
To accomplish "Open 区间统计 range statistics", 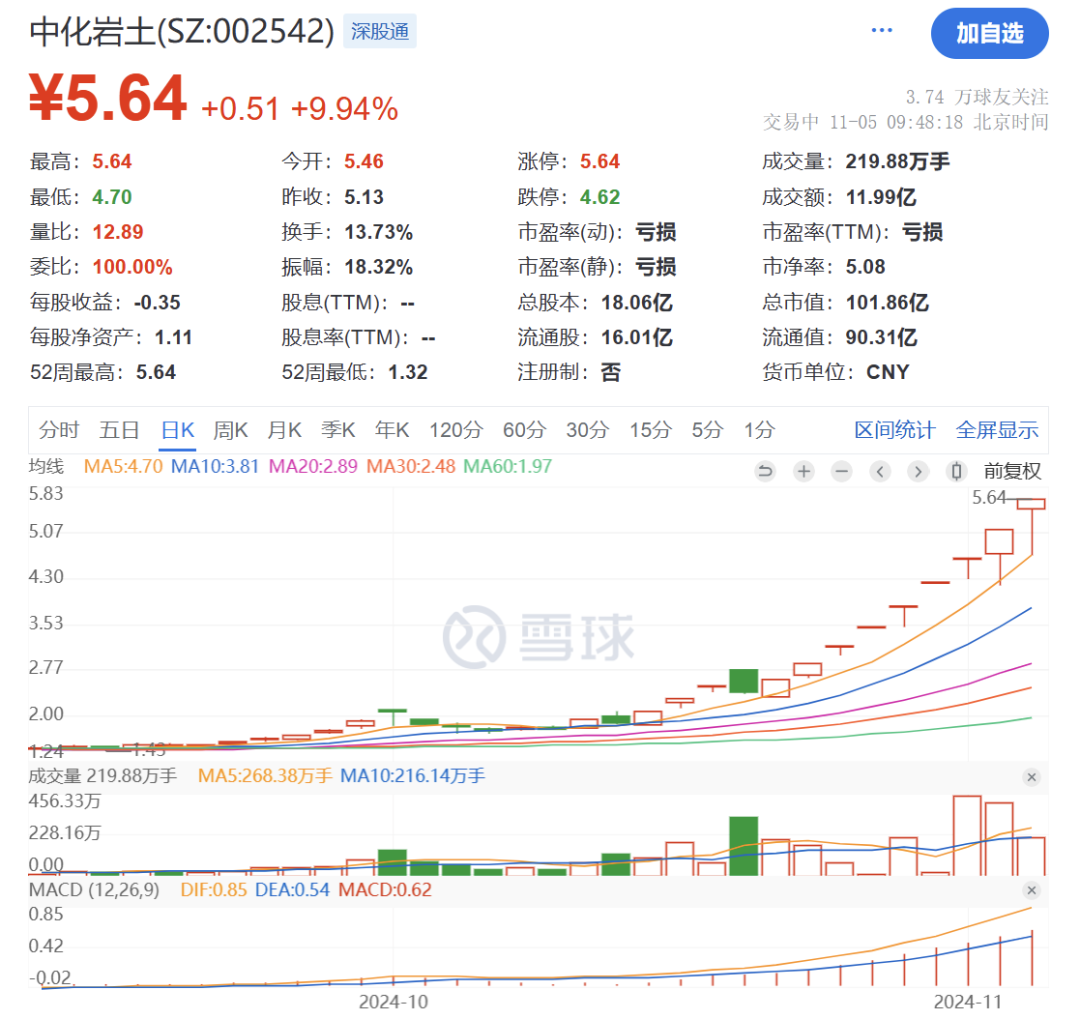I will (x=895, y=430).
